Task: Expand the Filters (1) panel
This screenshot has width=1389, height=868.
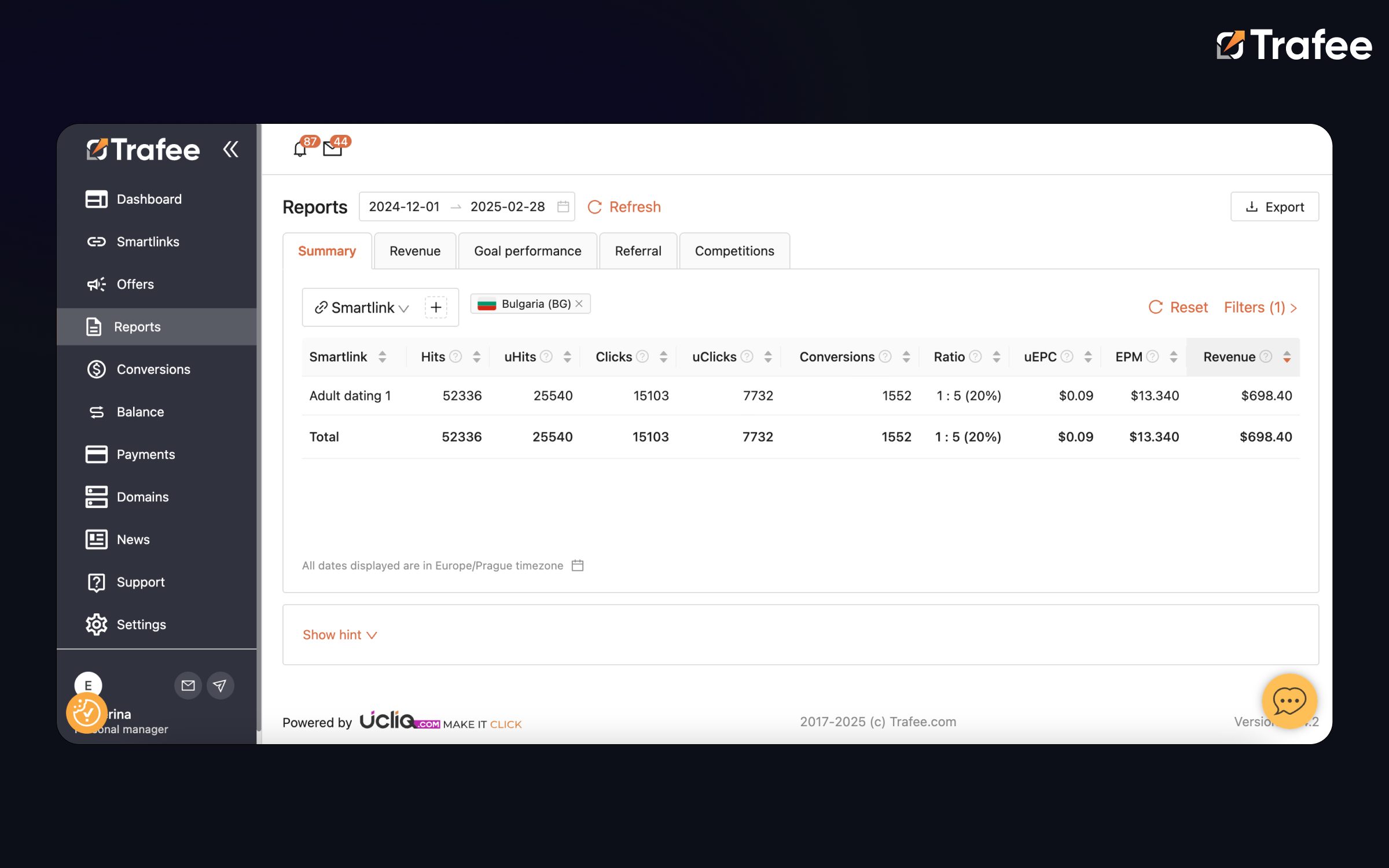Action: [x=1260, y=307]
